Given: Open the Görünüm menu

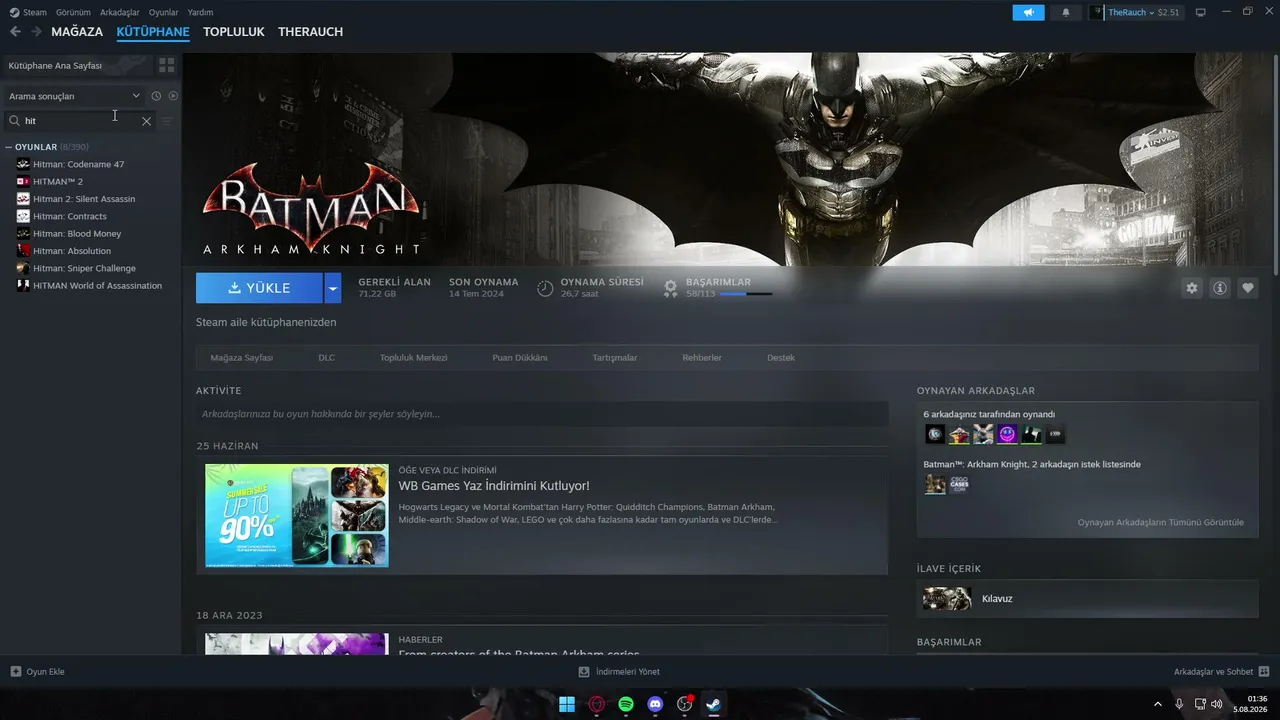Looking at the screenshot, I should click(x=73, y=12).
